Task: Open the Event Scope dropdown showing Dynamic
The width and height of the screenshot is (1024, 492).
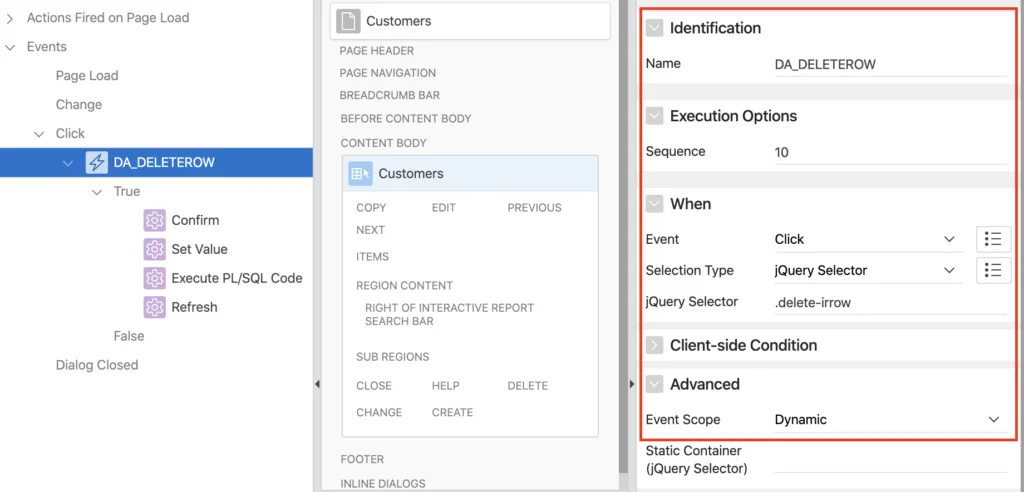Action: point(891,419)
